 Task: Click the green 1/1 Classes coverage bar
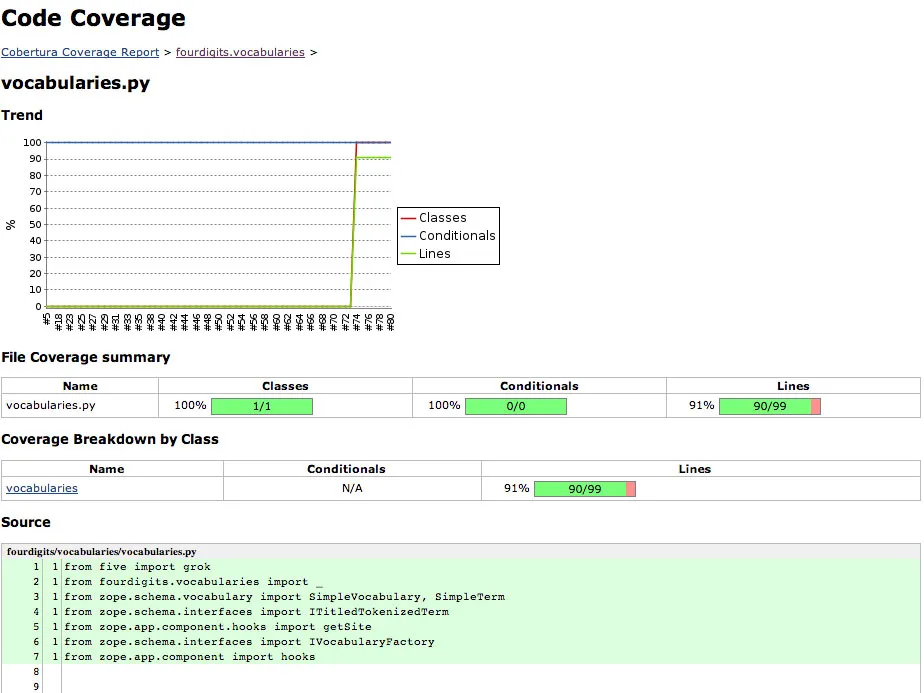[261, 406]
